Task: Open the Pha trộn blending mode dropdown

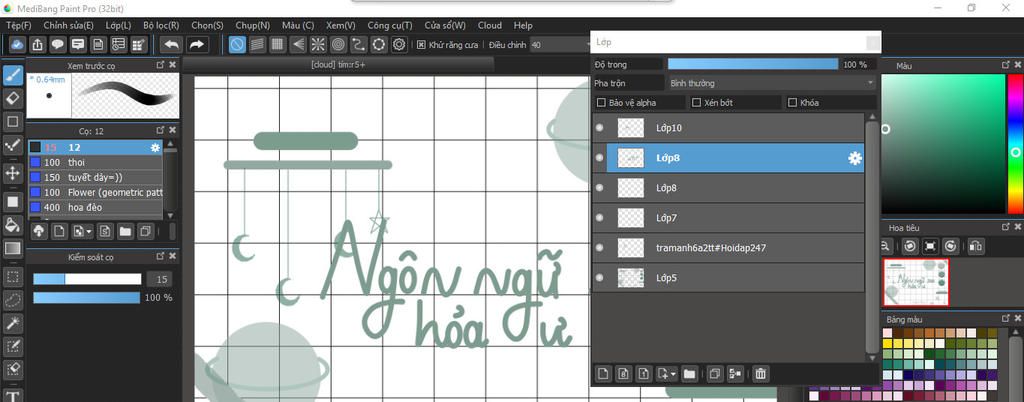Action: (771, 83)
